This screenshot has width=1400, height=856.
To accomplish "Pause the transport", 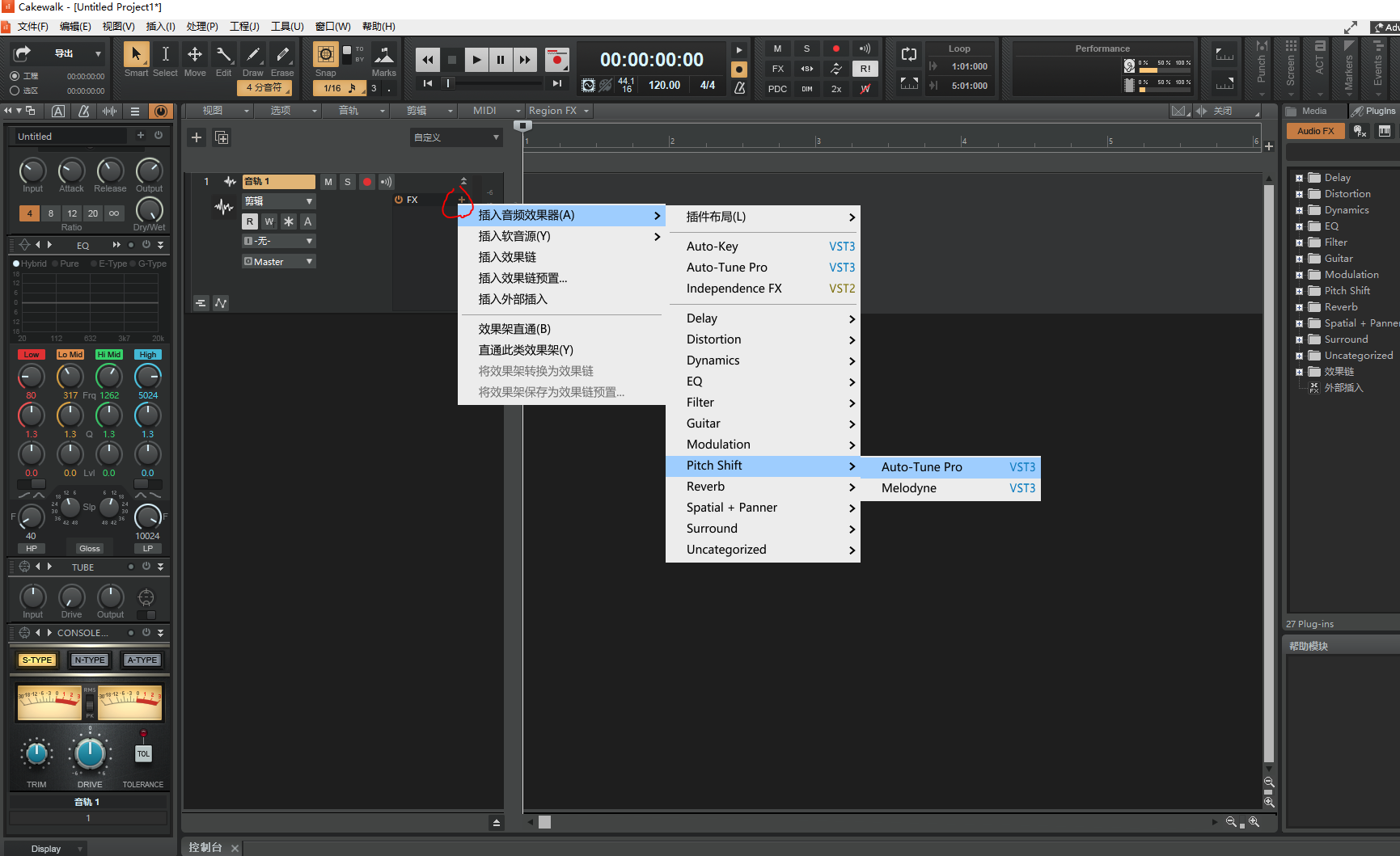I will point(501,60).
